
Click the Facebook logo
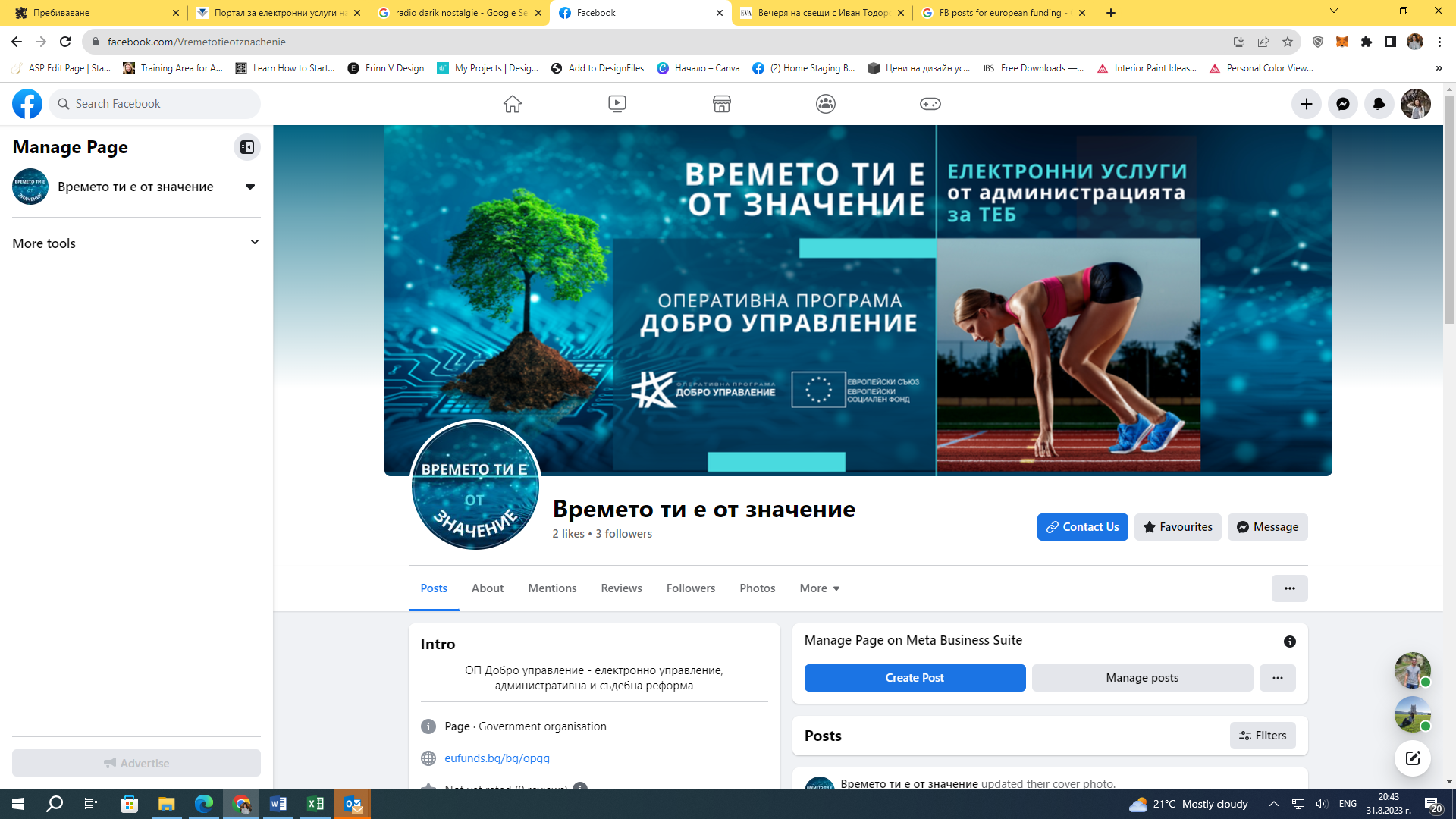27,104
